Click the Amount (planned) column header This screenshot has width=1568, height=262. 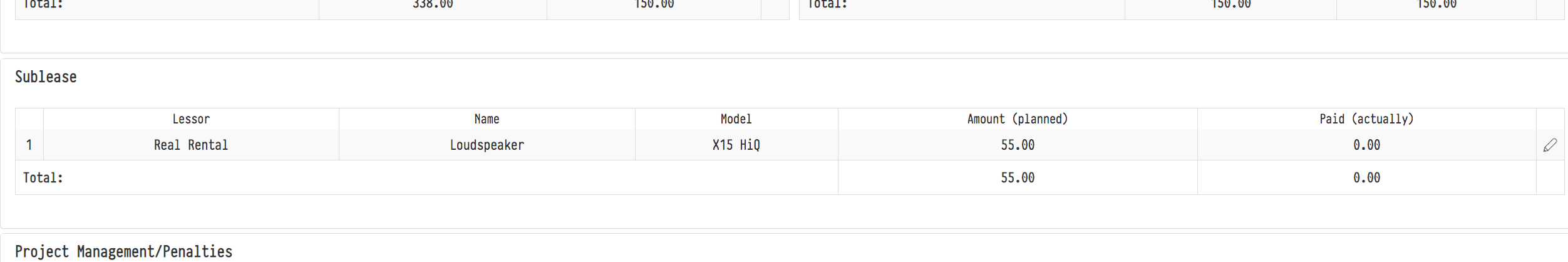point(1017,119)
